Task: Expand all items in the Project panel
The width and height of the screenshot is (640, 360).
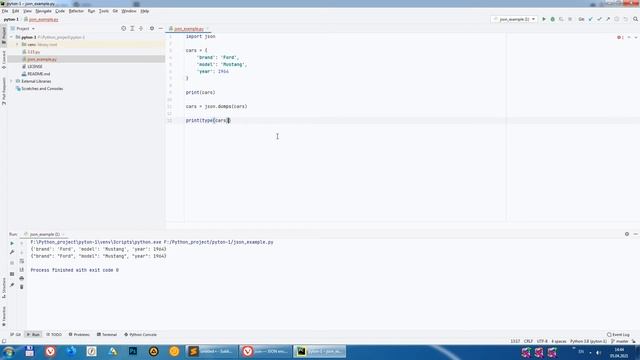Action: click(132, 29)
